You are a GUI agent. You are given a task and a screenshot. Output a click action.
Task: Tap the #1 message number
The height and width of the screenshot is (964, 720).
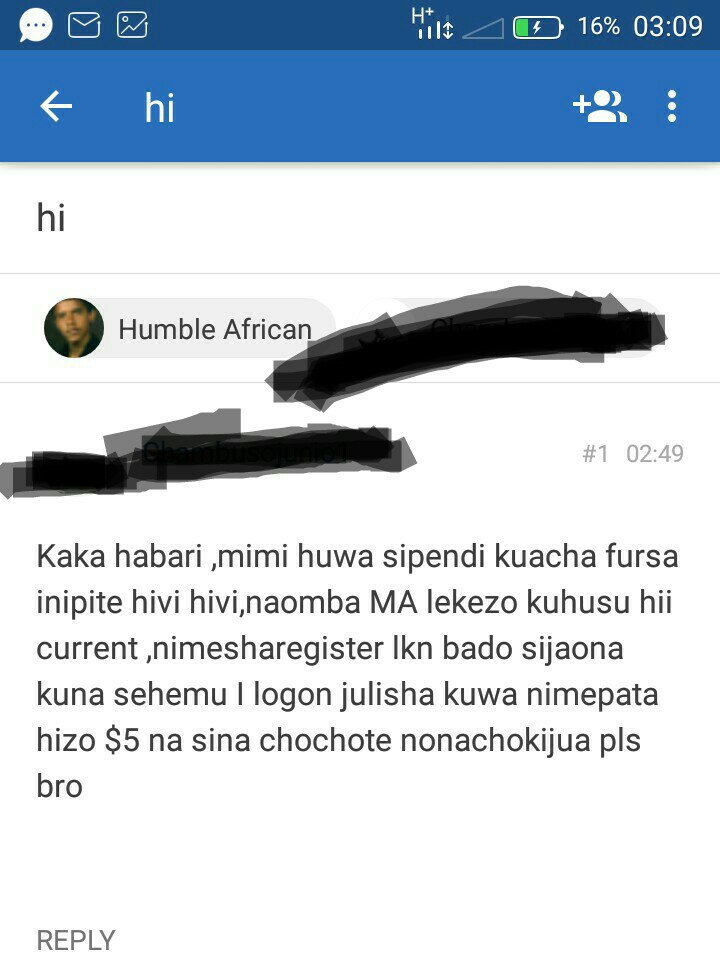tap(595, 454)
